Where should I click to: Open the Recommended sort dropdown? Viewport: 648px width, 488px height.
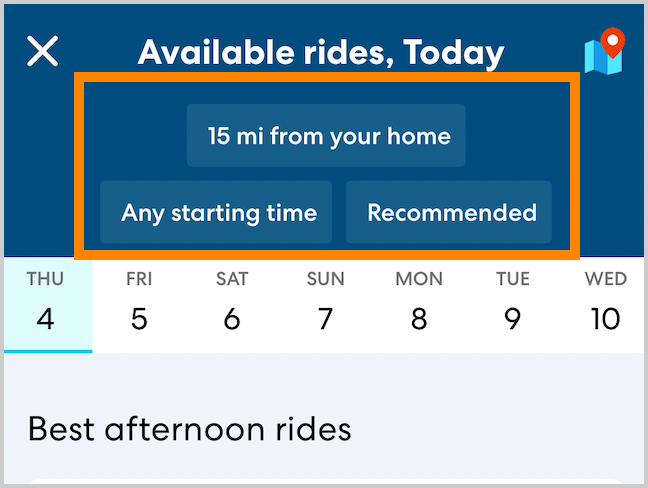point(449,212)
